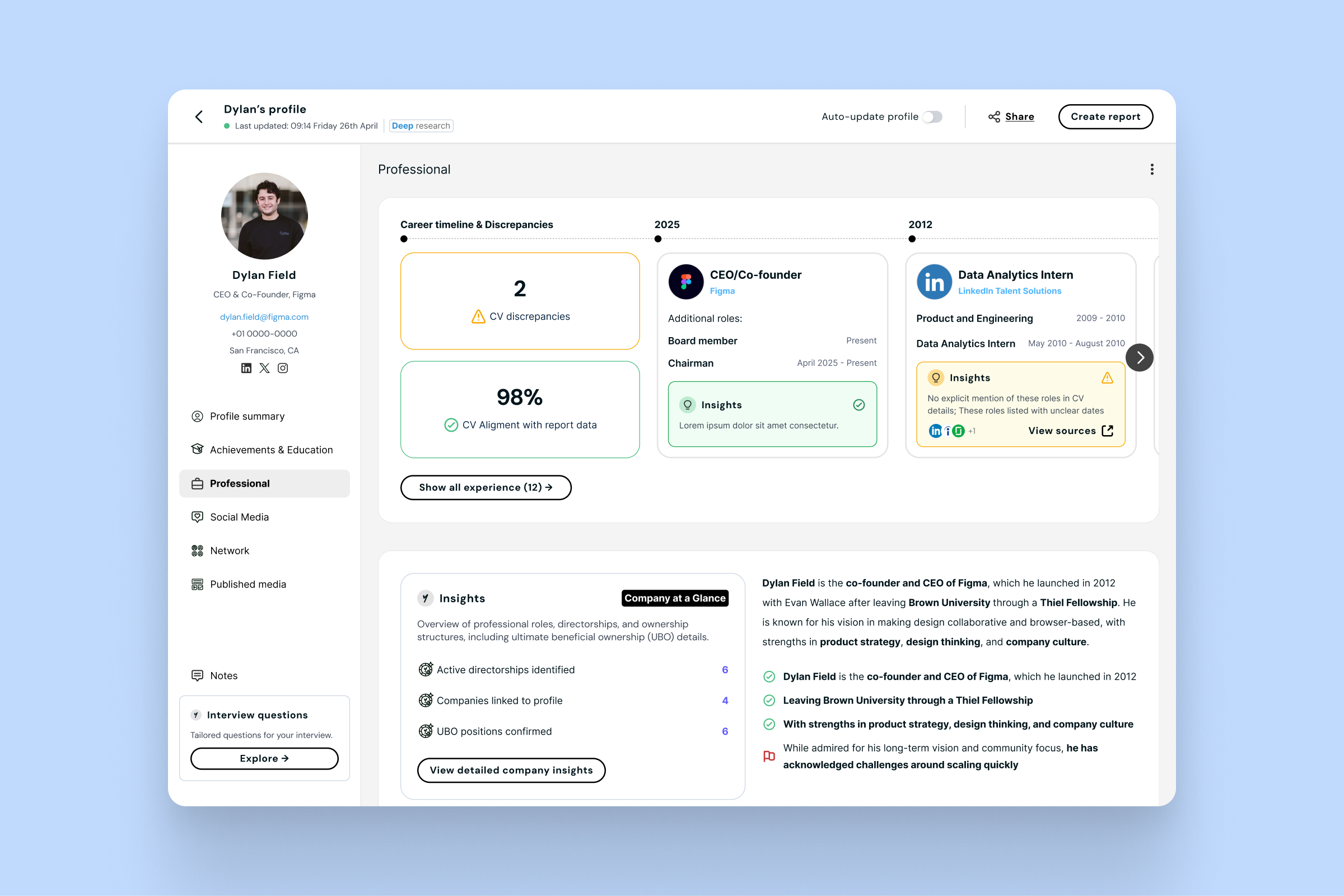Go to Achievements & Education
Viewport: 1344px width, 896px height.
(271, 450)
